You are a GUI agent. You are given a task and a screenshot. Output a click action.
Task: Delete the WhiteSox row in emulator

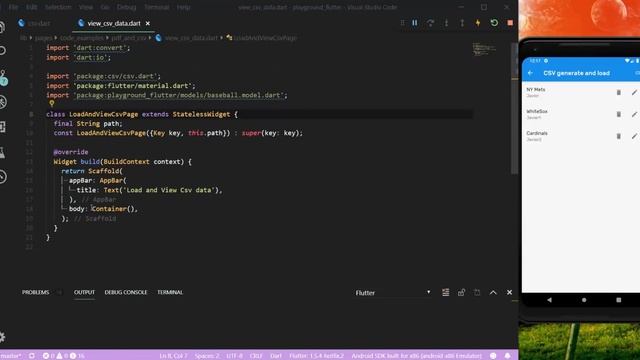(x=618, y=114)
